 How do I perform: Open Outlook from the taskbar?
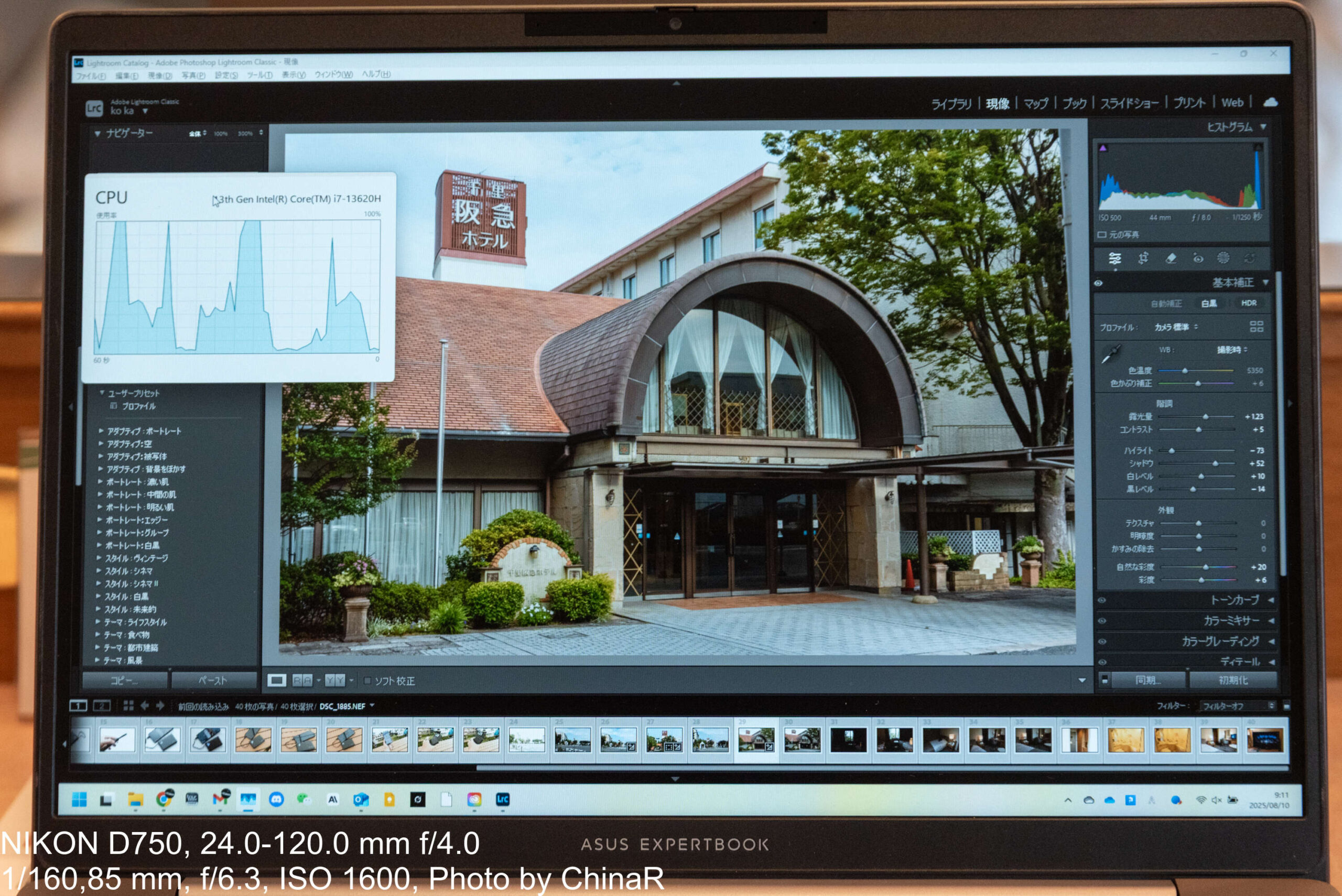361,800
